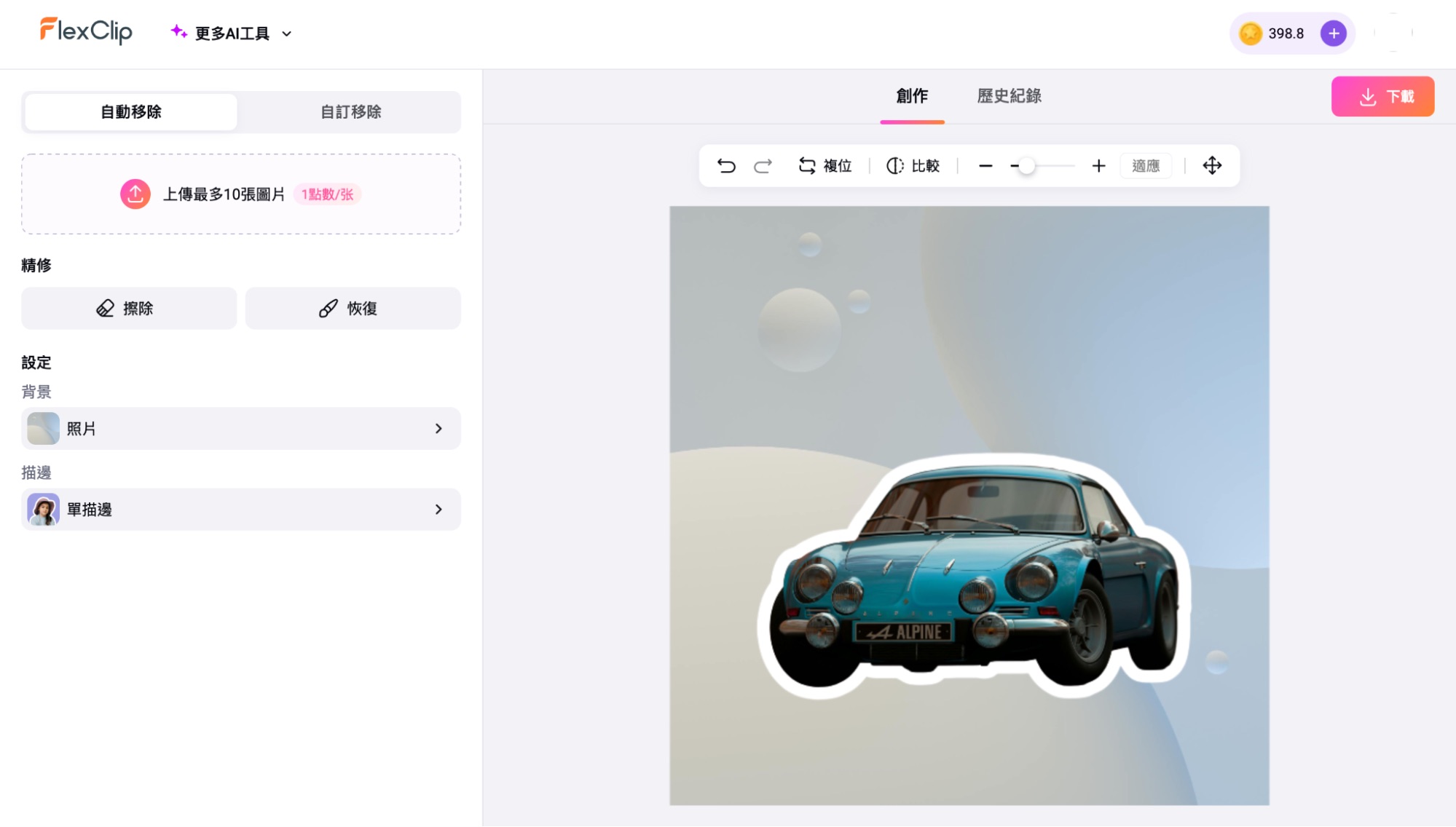Zoom out with the minus icon

pos(985,166)
